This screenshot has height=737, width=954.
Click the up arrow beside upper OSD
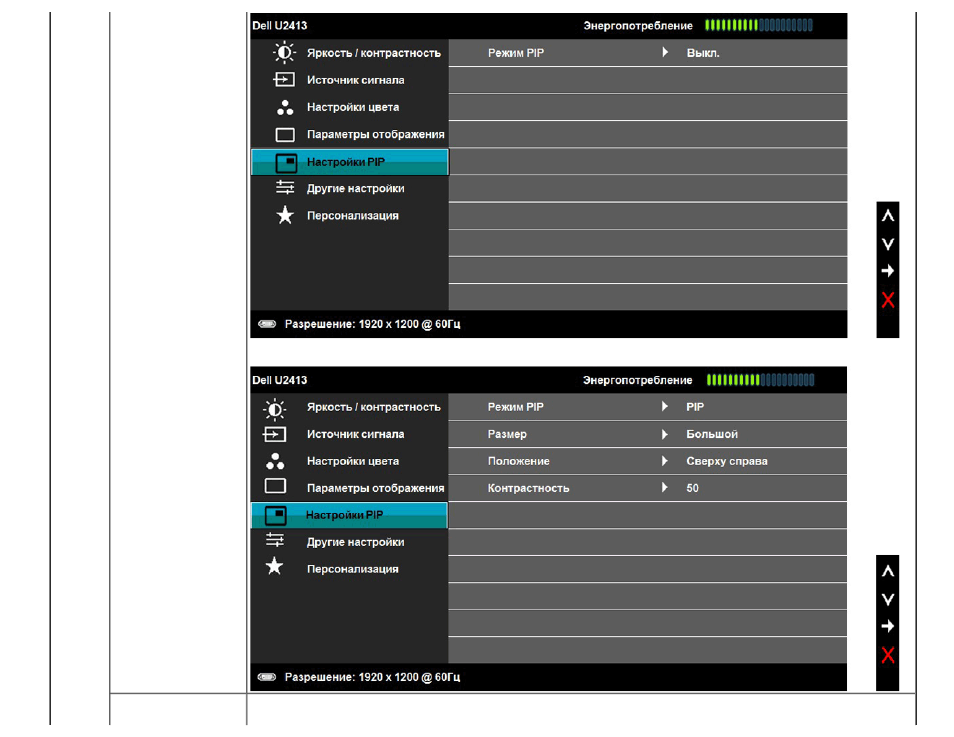point(888,215)
